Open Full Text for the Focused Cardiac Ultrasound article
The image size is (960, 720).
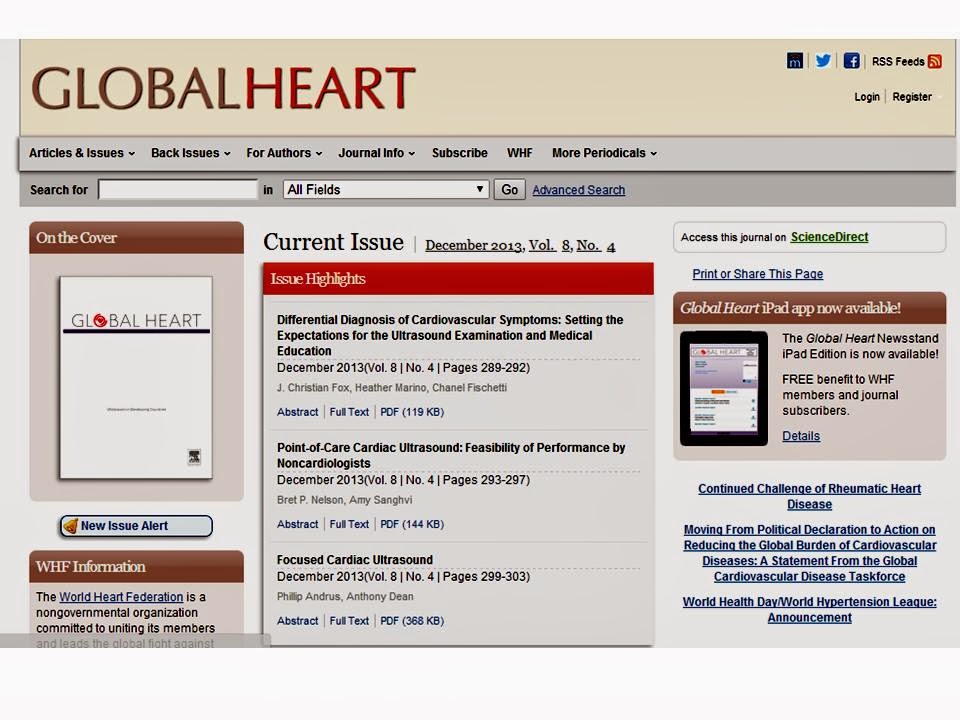349,621
